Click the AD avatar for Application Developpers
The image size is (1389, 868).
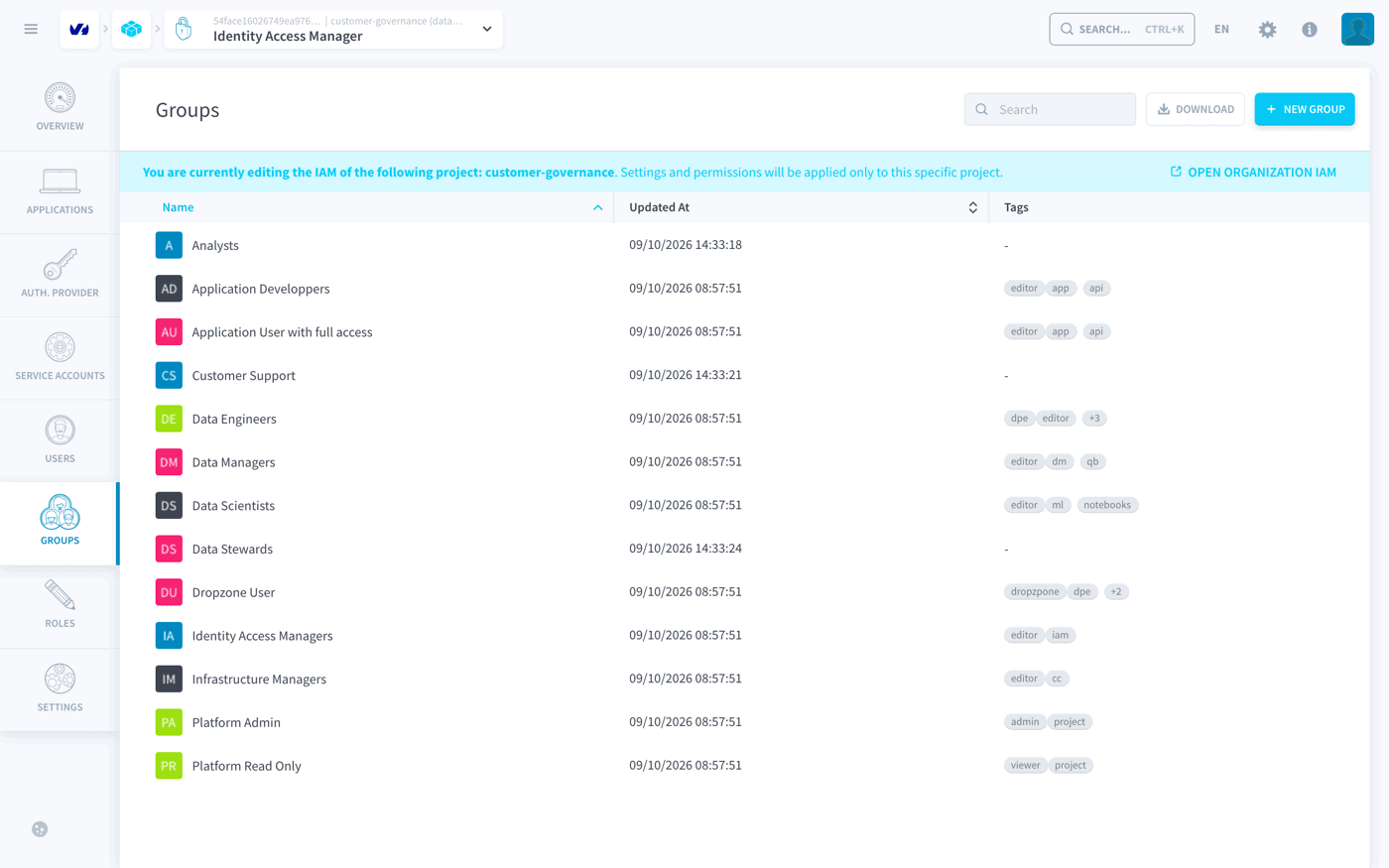click(169, 289)
